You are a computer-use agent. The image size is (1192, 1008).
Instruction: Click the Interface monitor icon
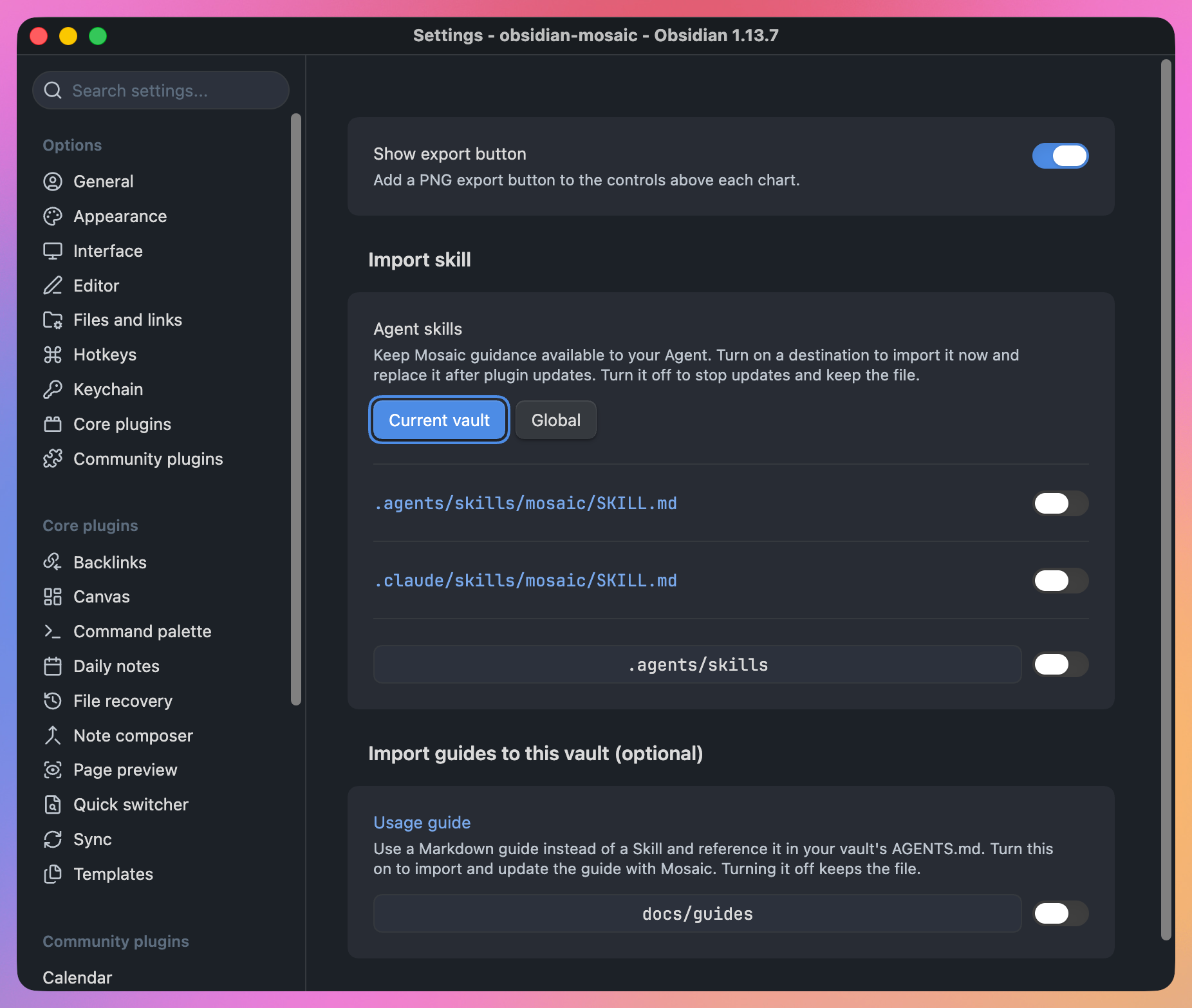pos(53,251)
